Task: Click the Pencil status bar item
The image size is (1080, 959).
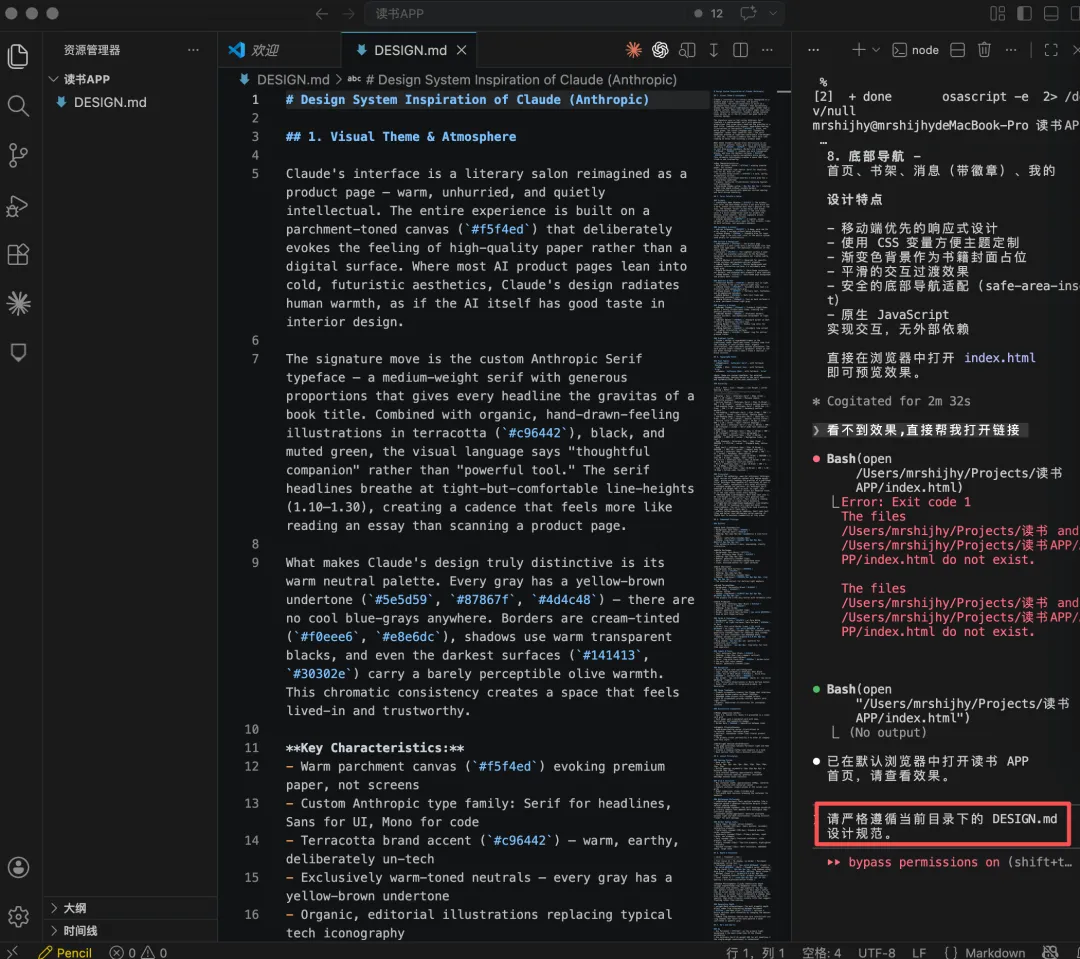Action: click(65, 951)
